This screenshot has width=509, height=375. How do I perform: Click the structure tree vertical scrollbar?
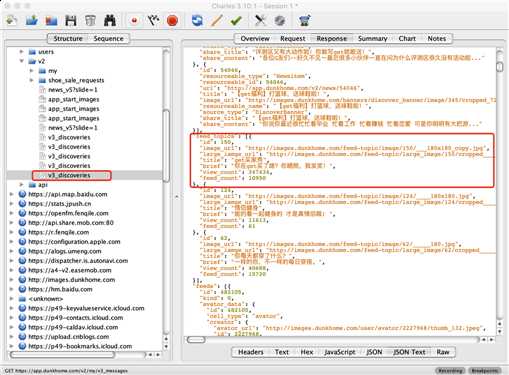[166, 145]
